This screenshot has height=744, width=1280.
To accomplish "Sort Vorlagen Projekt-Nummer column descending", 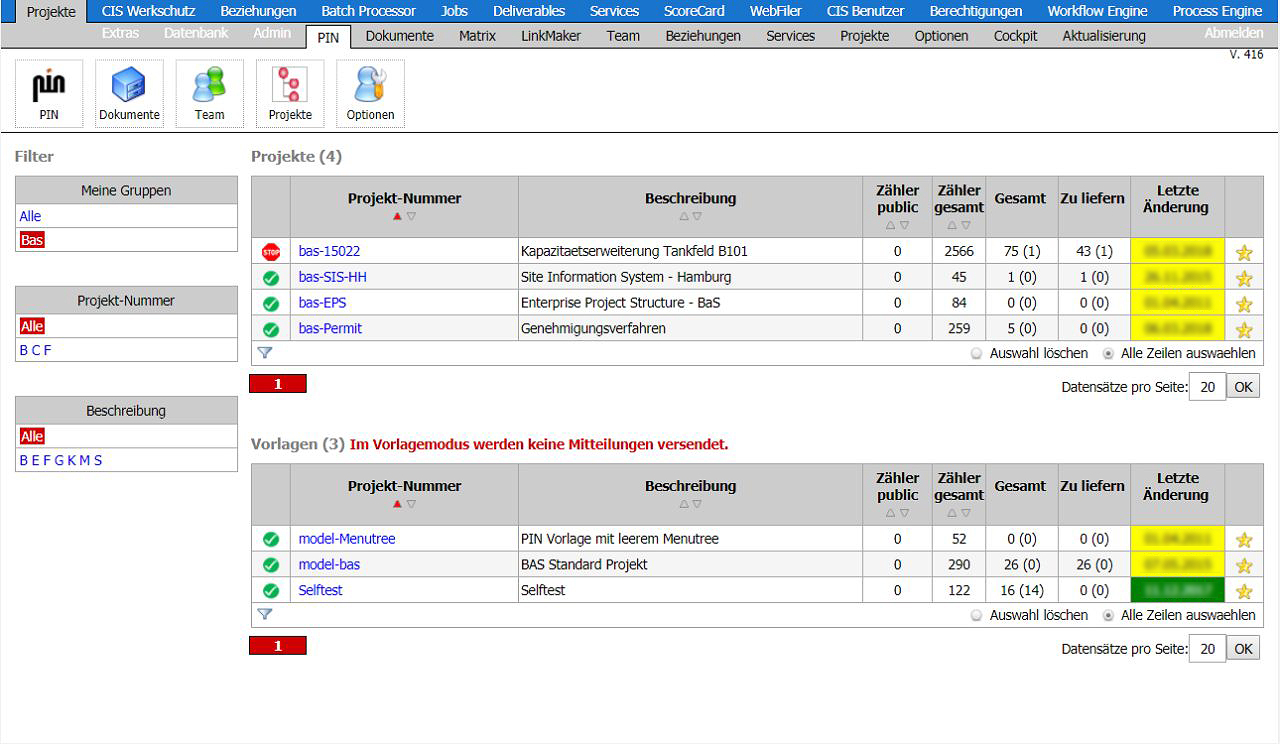I will click(x=411, y=504).
